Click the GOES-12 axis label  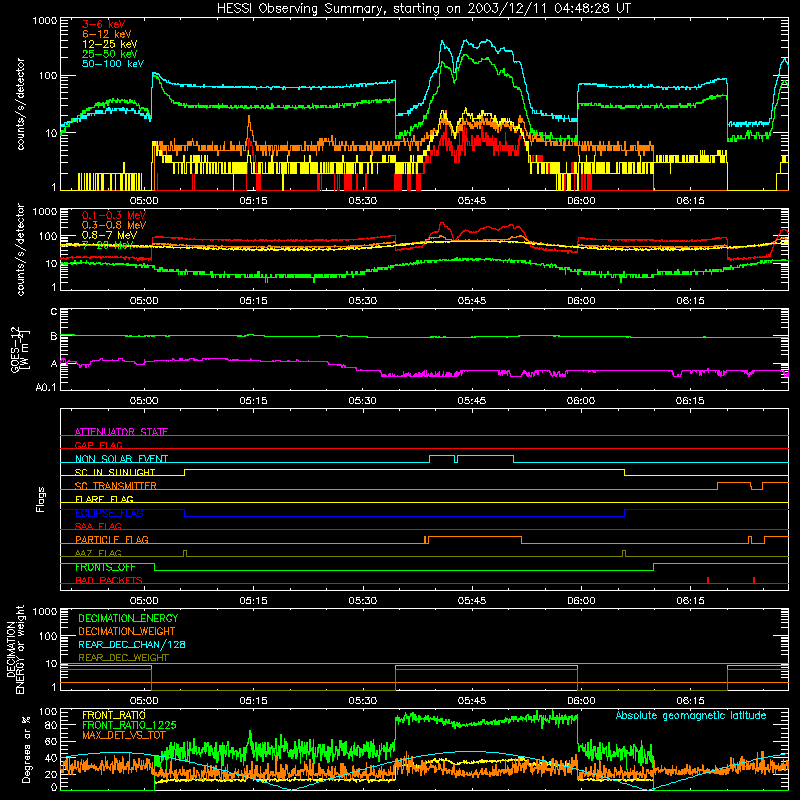(x=20, y=349)
